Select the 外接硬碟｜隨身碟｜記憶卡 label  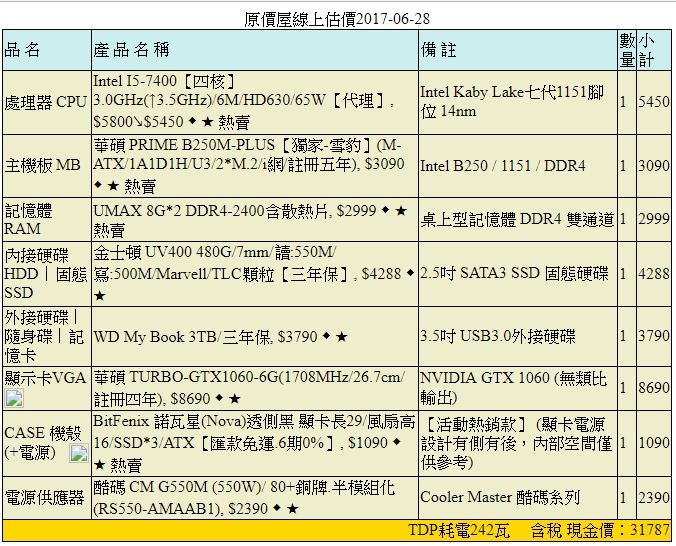[x=44, y=336]
